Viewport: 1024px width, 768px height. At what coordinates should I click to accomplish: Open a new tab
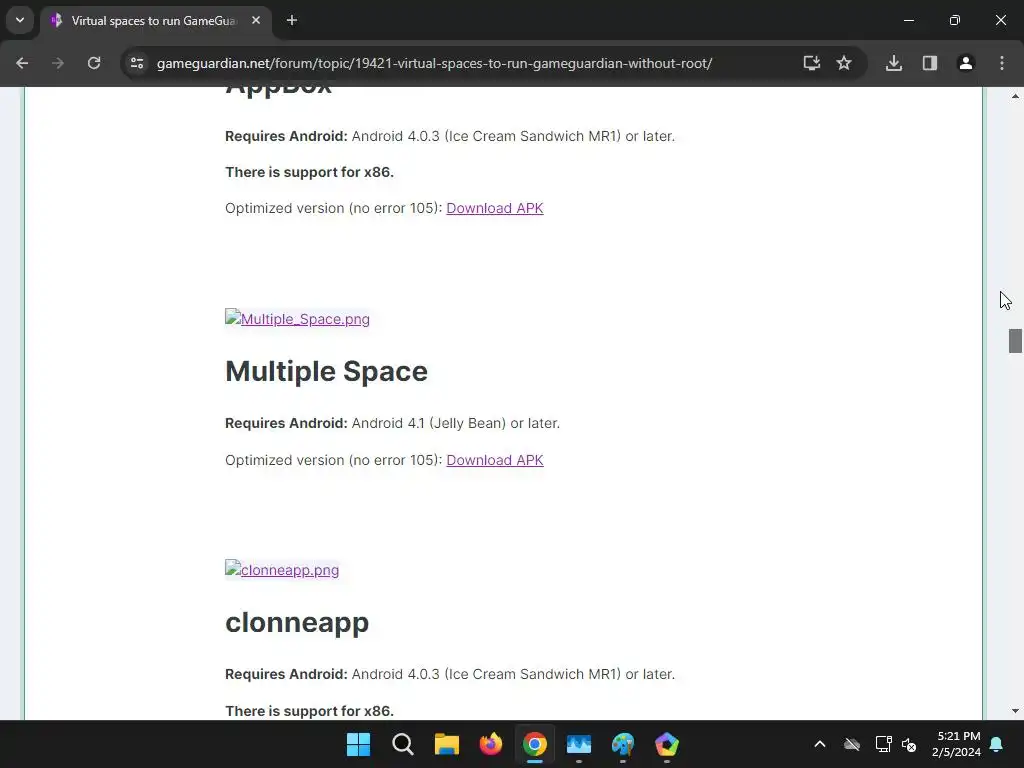pos(292,20)
